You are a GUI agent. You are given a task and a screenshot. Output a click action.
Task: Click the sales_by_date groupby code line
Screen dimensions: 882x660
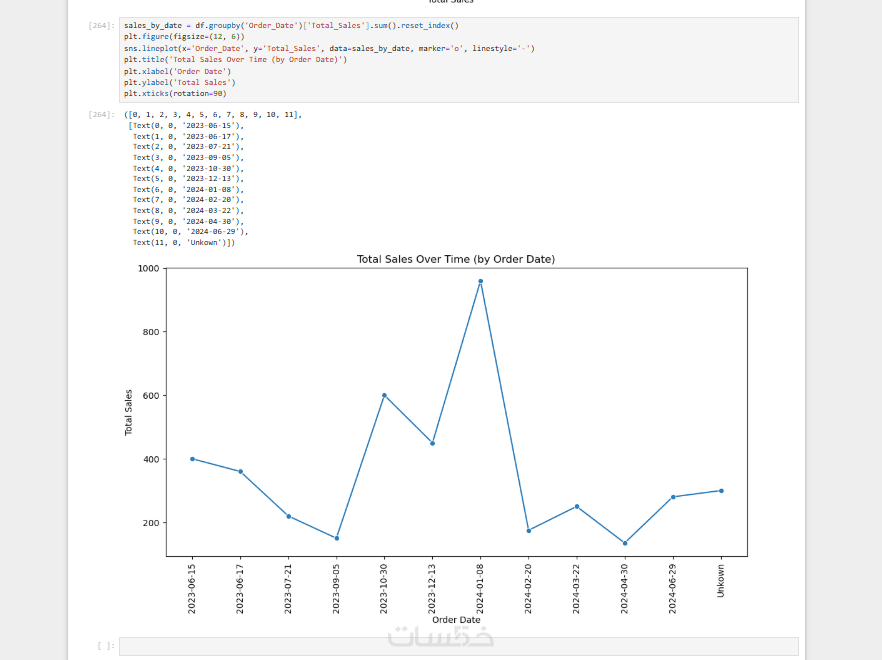point(291,25)
